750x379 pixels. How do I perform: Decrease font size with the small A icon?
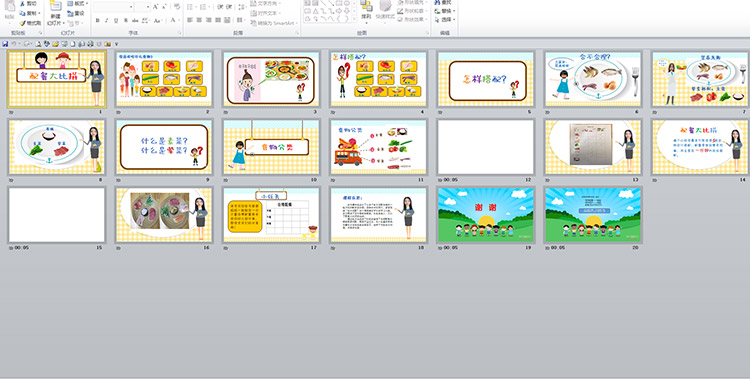click(164, 7)
